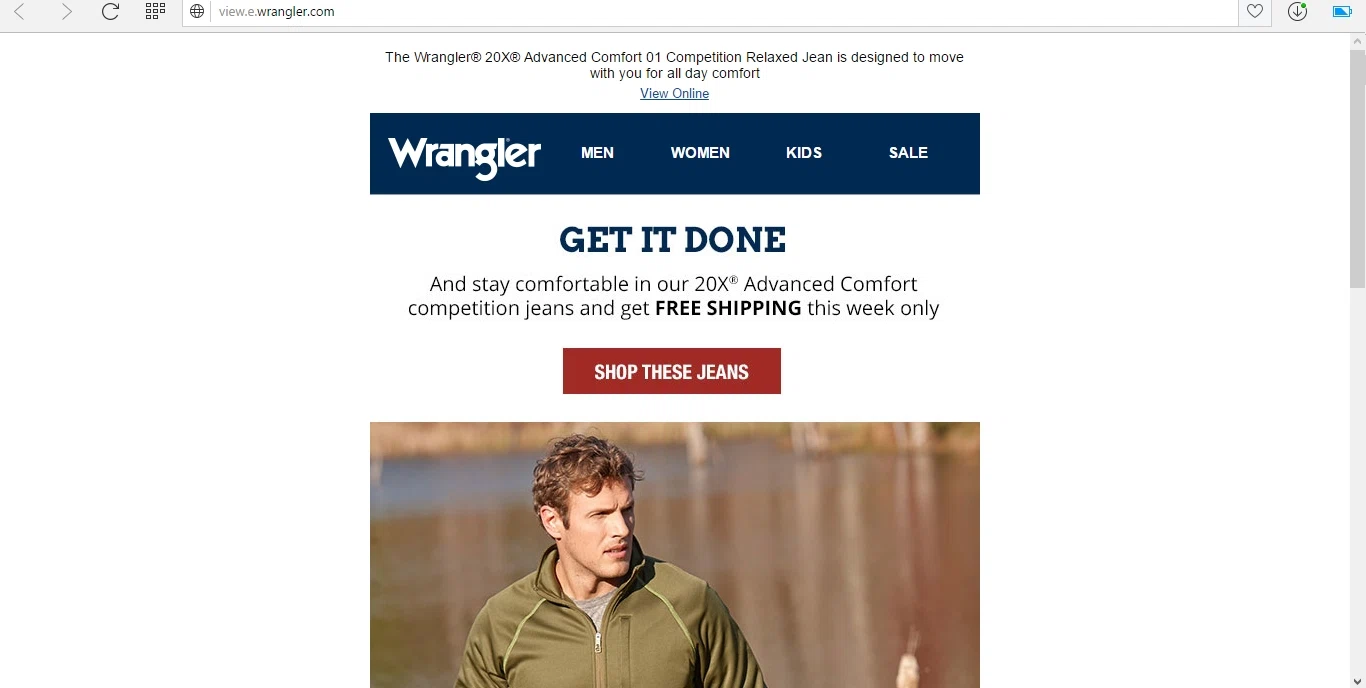The height and width of the screenshot is (688, 1366).
Task: Open the View Online link
Action: pyautogui.click(x=674, y=94)
